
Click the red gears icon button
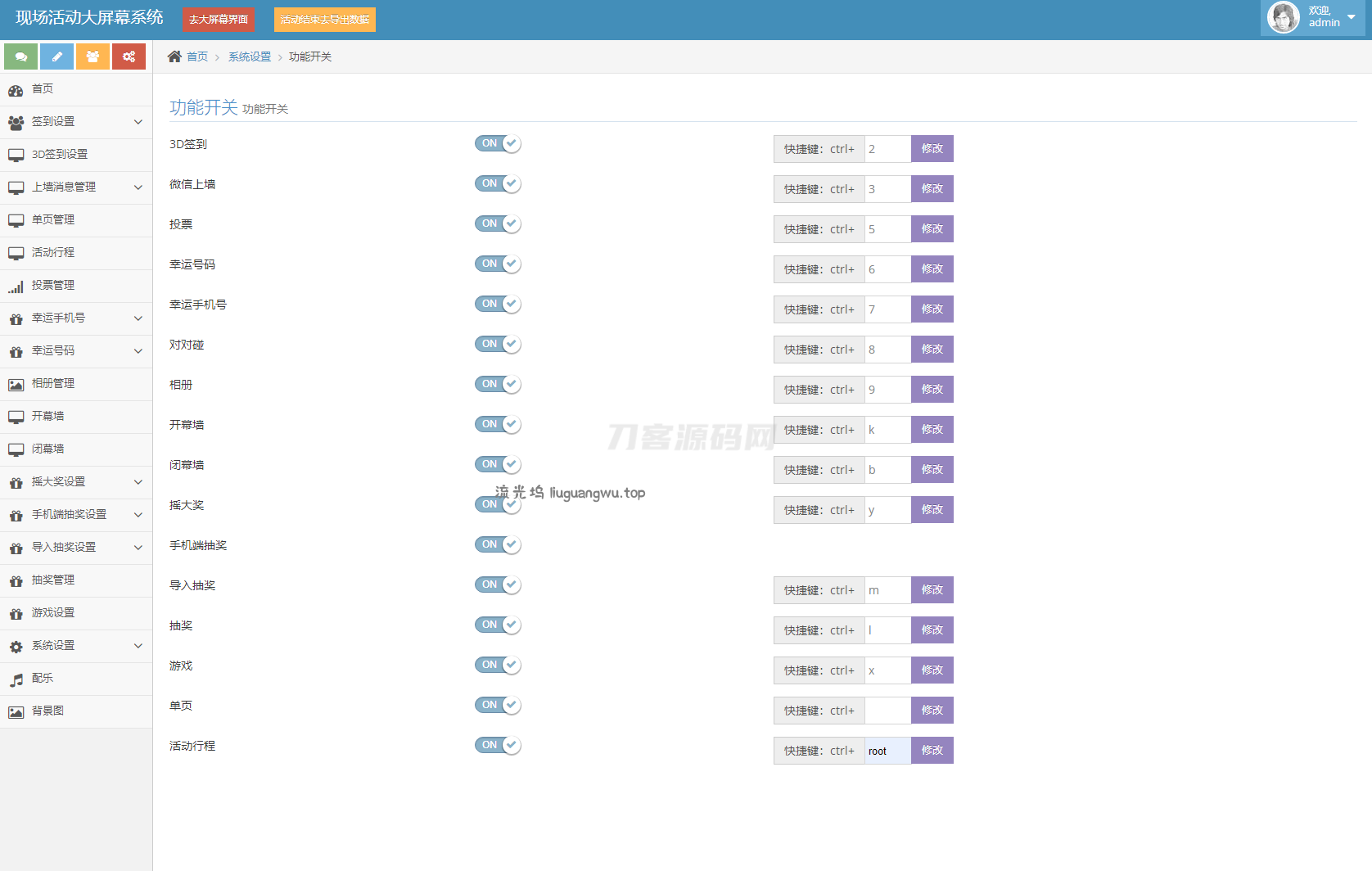129,56
